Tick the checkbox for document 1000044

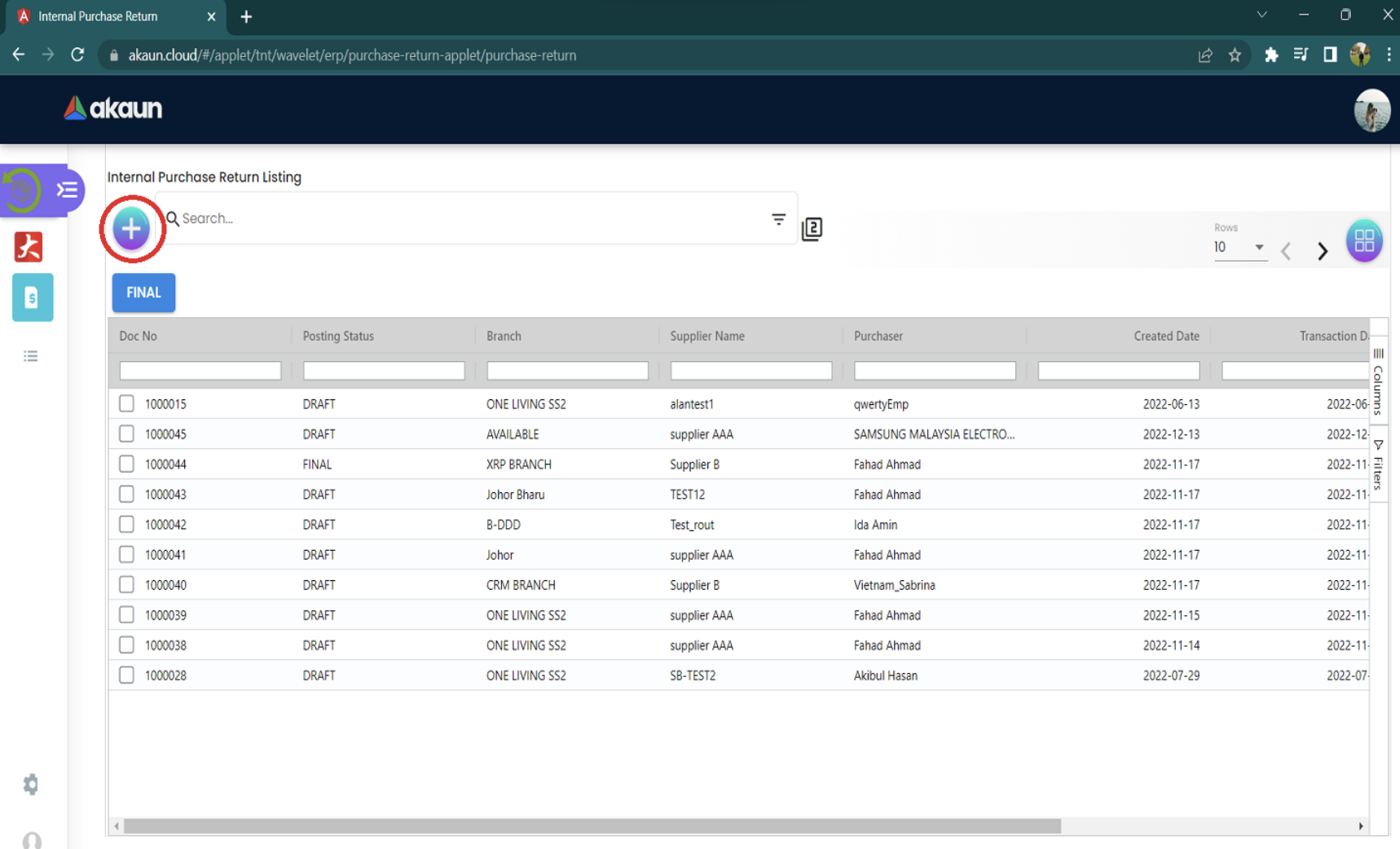pos(126,464)
